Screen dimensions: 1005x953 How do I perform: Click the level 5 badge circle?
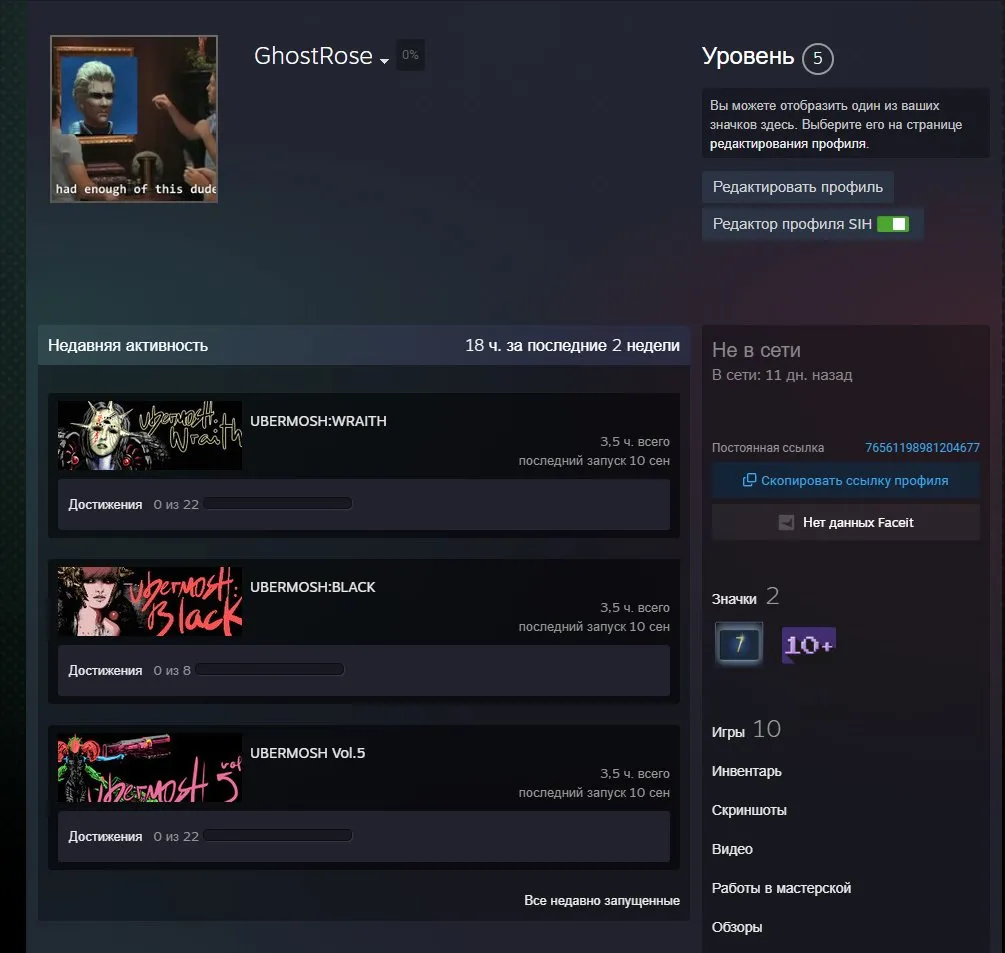817,58
